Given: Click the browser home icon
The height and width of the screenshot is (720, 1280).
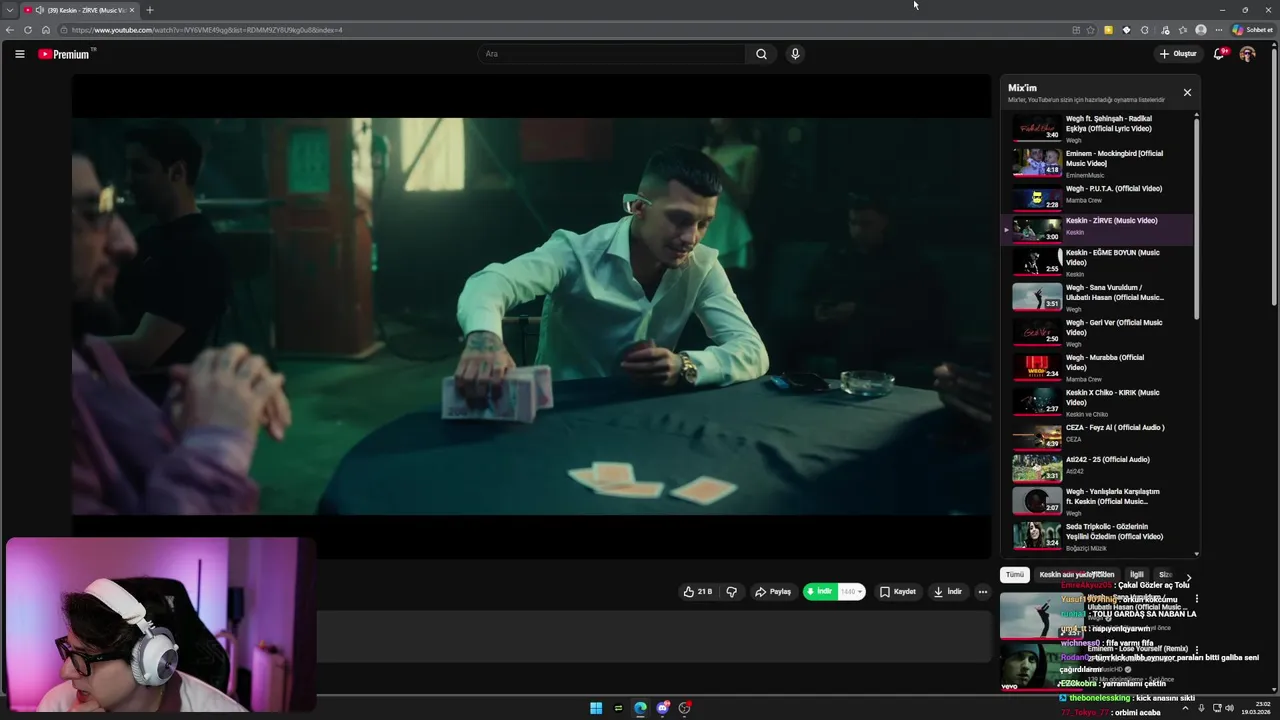Looking at the screenshot, I should 46,30.
